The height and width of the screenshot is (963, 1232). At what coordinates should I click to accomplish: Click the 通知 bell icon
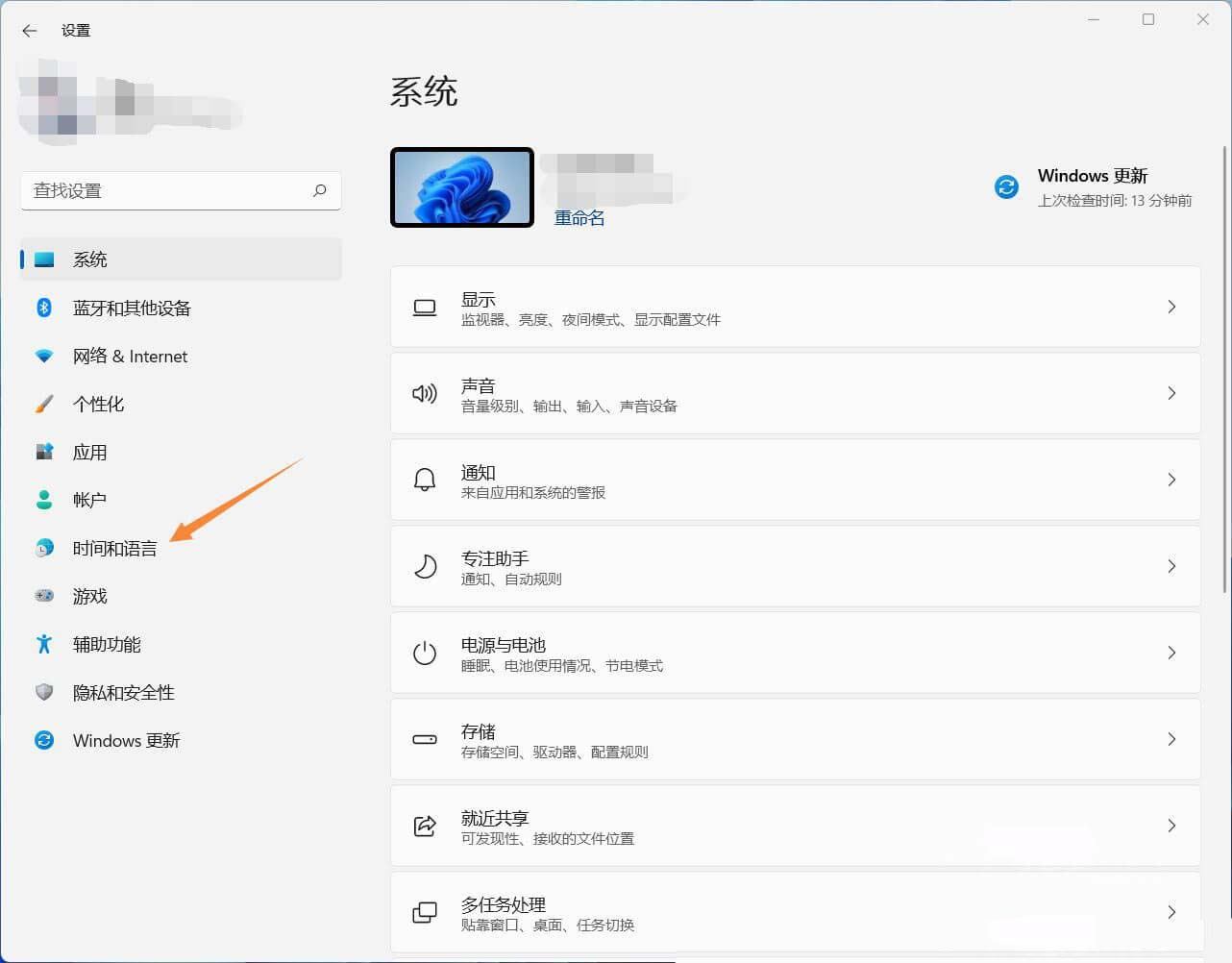424,480
